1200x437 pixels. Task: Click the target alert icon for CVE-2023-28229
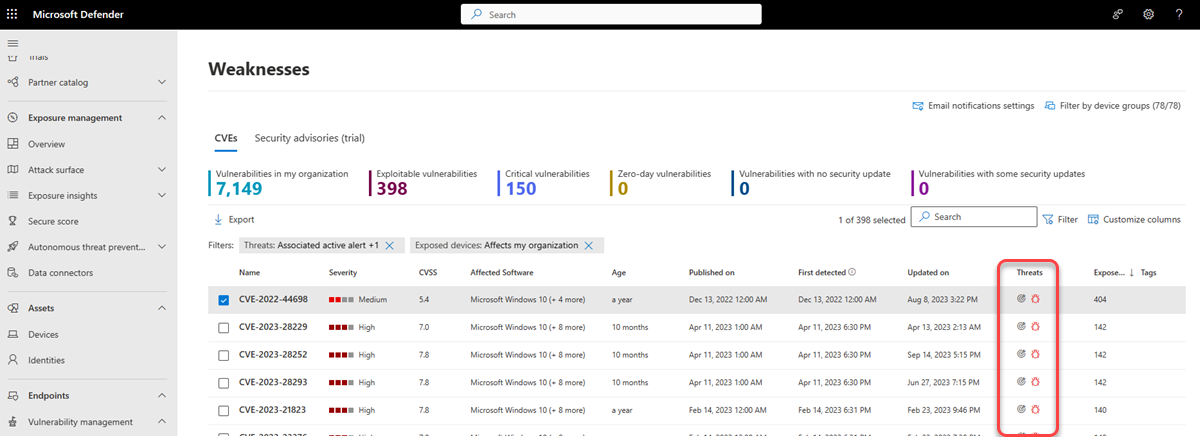1021,326
